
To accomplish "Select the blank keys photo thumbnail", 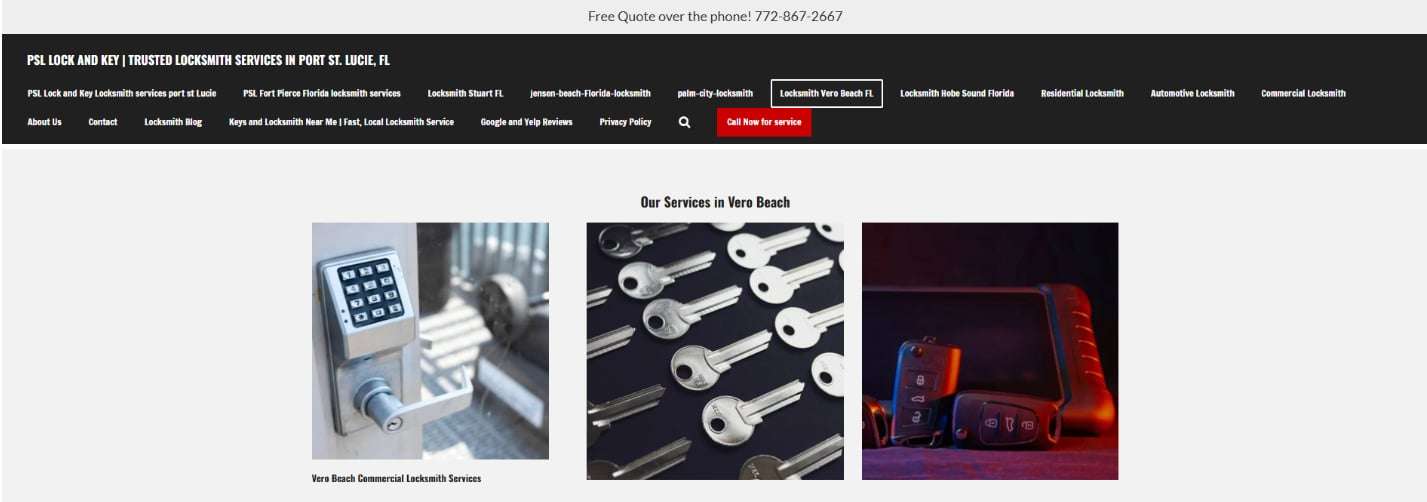I will pos(715,351).
